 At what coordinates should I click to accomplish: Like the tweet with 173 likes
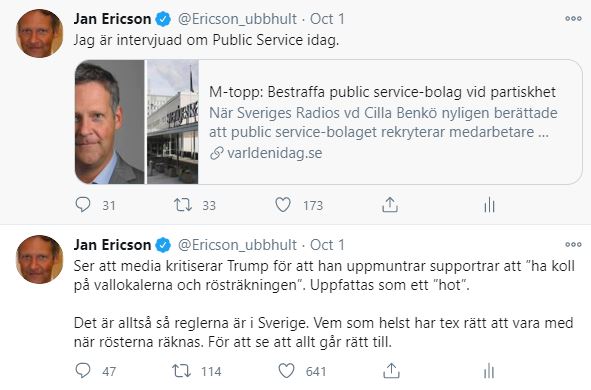click(x=283, y=205)
